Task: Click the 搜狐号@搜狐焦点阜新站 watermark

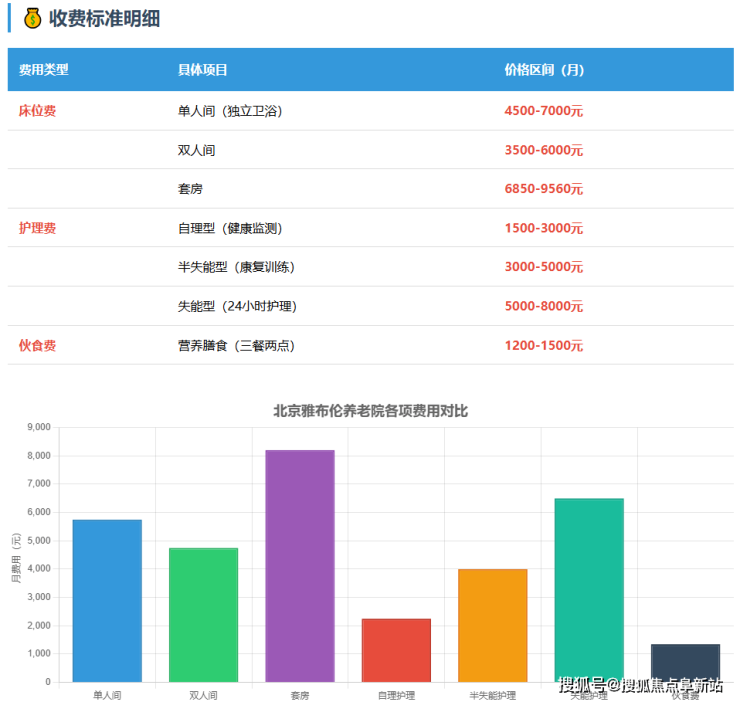Action: coord(640,685)
